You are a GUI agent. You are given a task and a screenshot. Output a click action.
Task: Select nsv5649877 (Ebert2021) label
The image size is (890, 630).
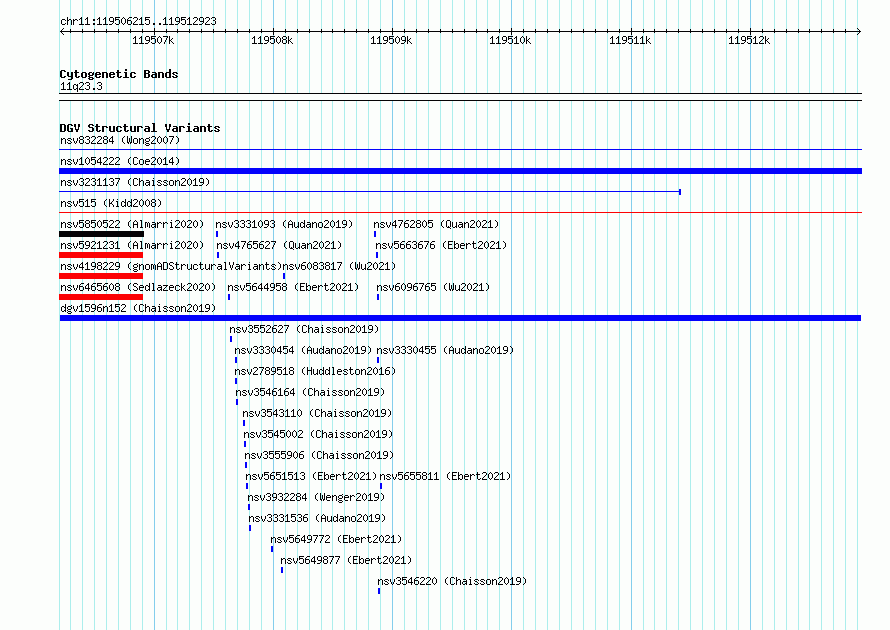pos(346,560)
